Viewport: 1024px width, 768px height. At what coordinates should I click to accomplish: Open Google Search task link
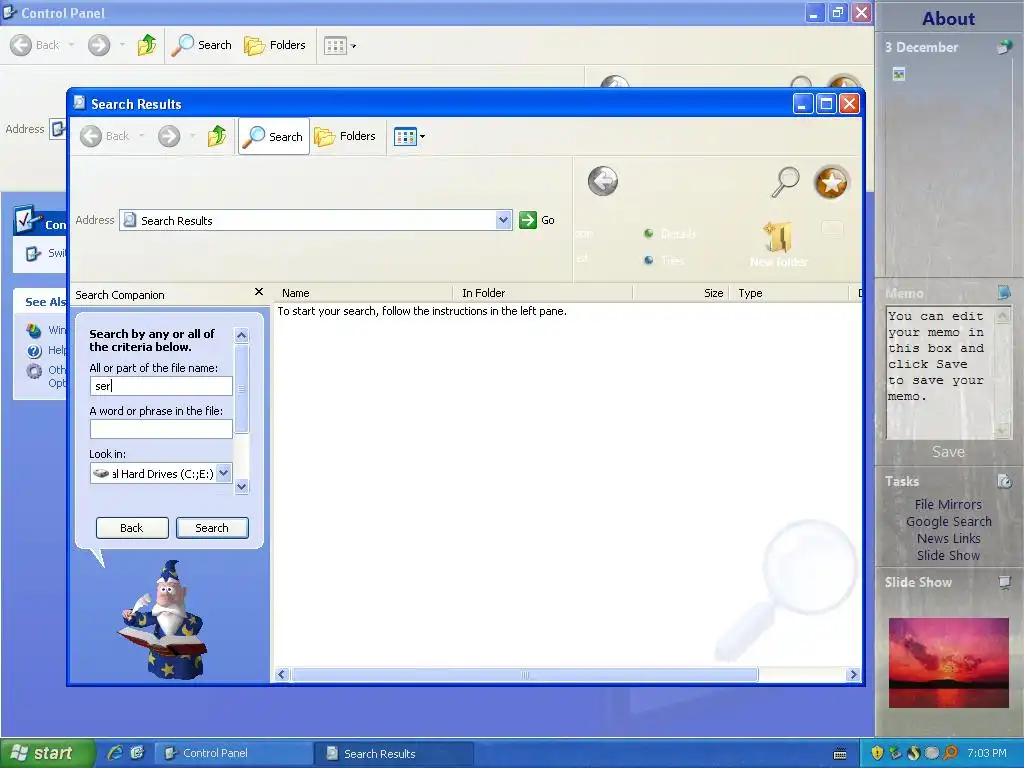pyautogui.click(x=948, y=521)
